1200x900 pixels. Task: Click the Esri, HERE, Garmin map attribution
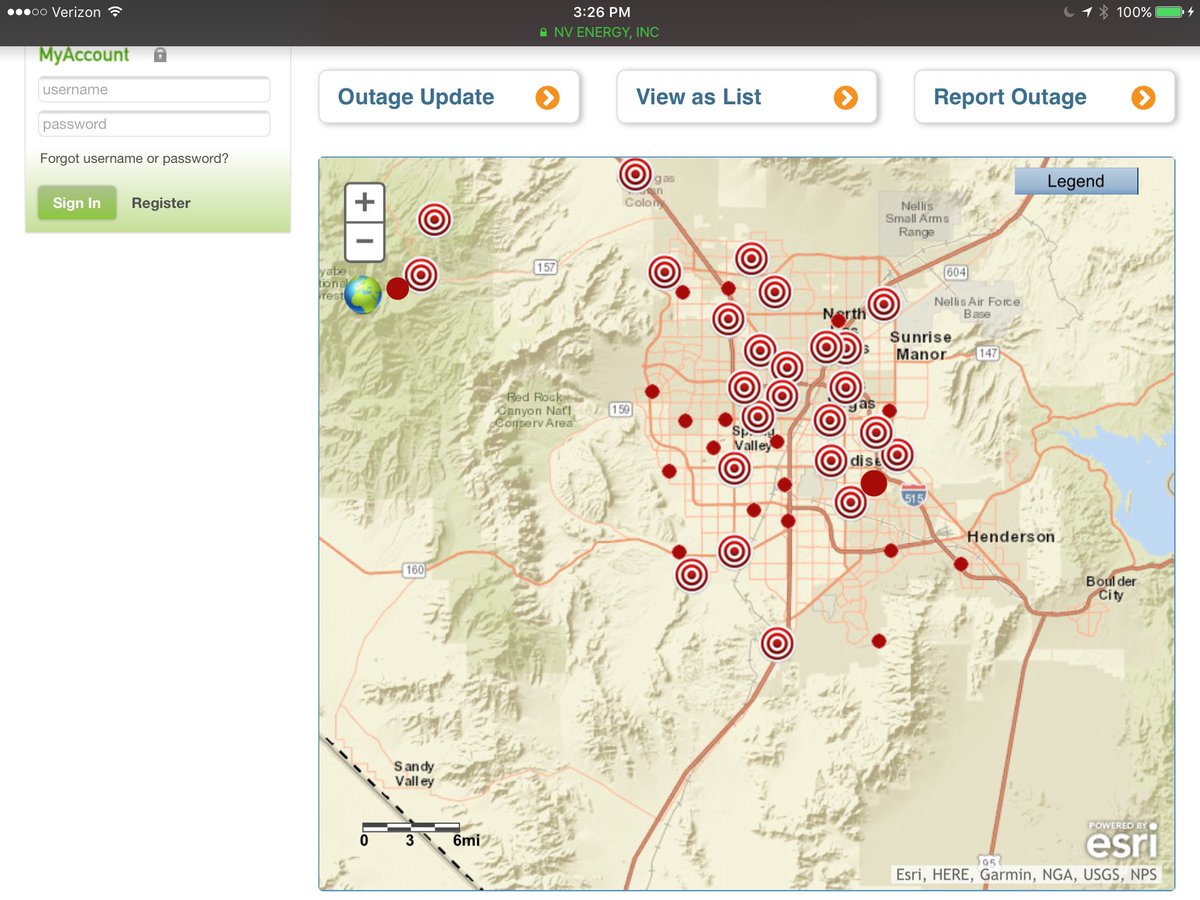(1026, 875)
